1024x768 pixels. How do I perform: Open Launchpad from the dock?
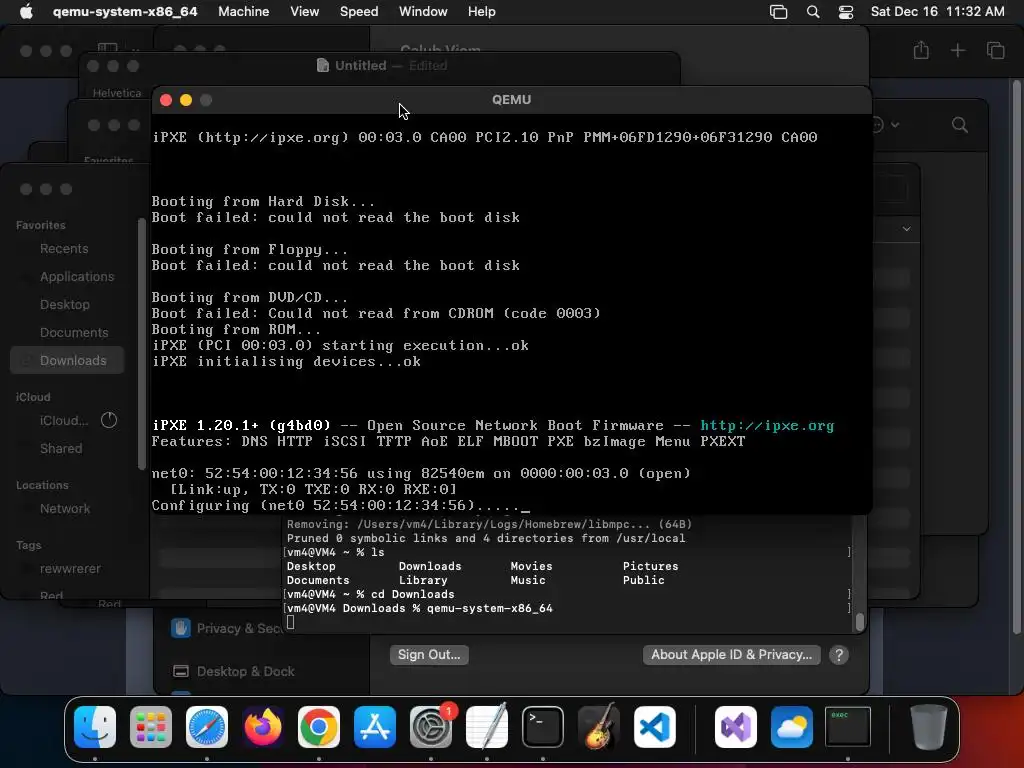coord(151,726)
